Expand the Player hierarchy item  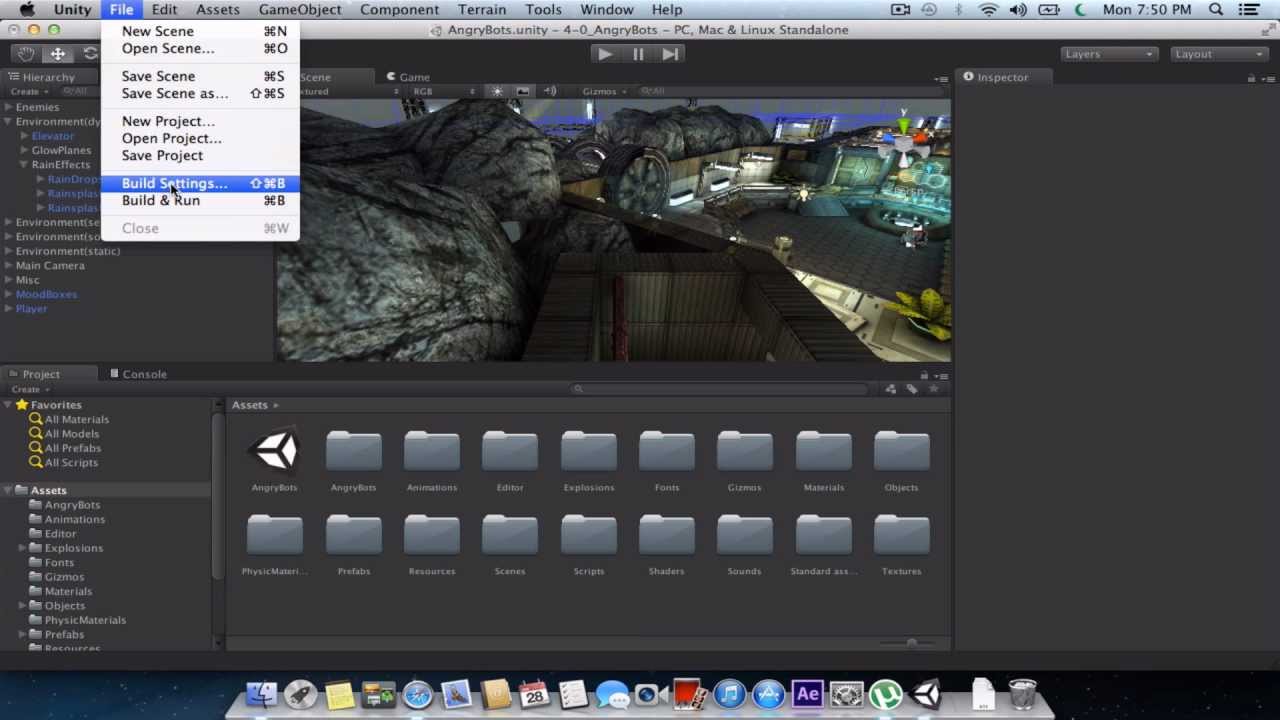point(8,309)
